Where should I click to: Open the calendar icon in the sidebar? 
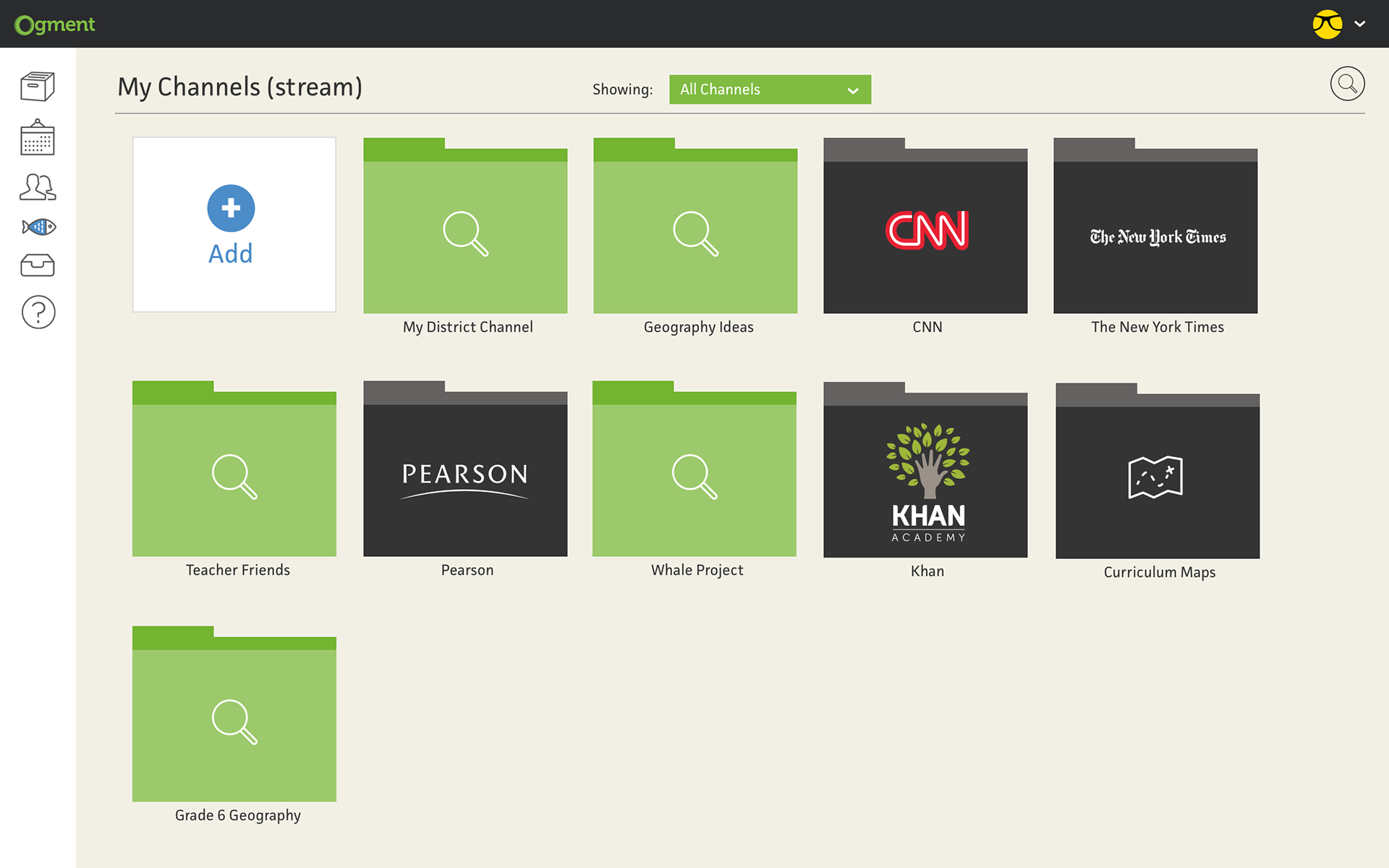click(x=38, y=137)
